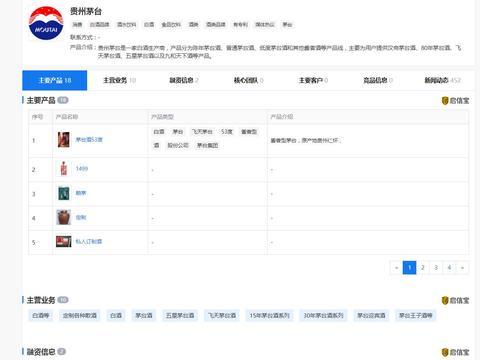Click the 五星茅台酒 business tag
The height and width of the screenshot is (360, 480).
click(x=180, y=315)
